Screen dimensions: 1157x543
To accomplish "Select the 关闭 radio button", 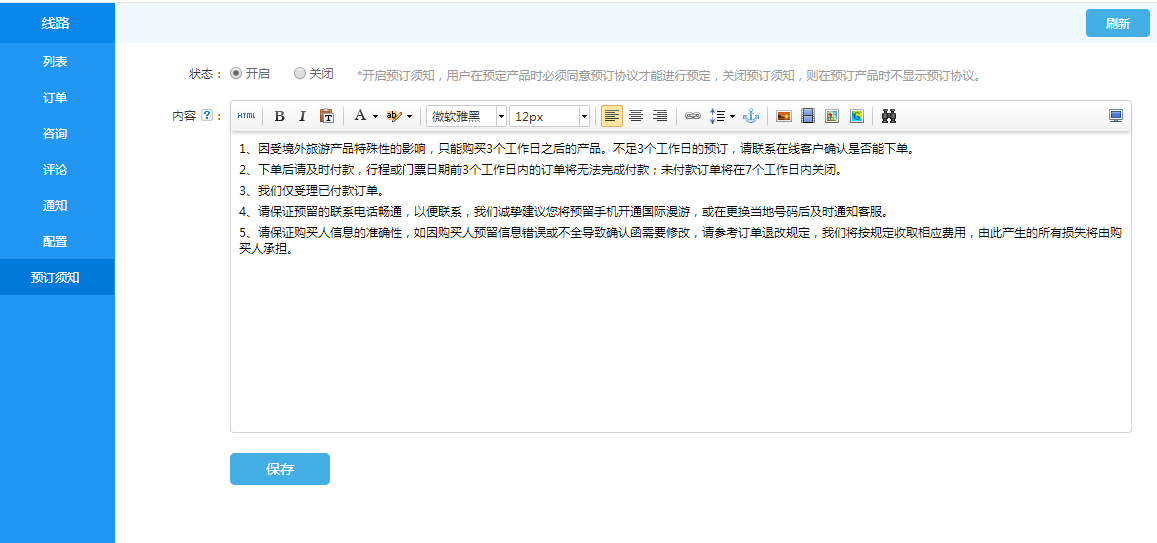I will (300, 73).
